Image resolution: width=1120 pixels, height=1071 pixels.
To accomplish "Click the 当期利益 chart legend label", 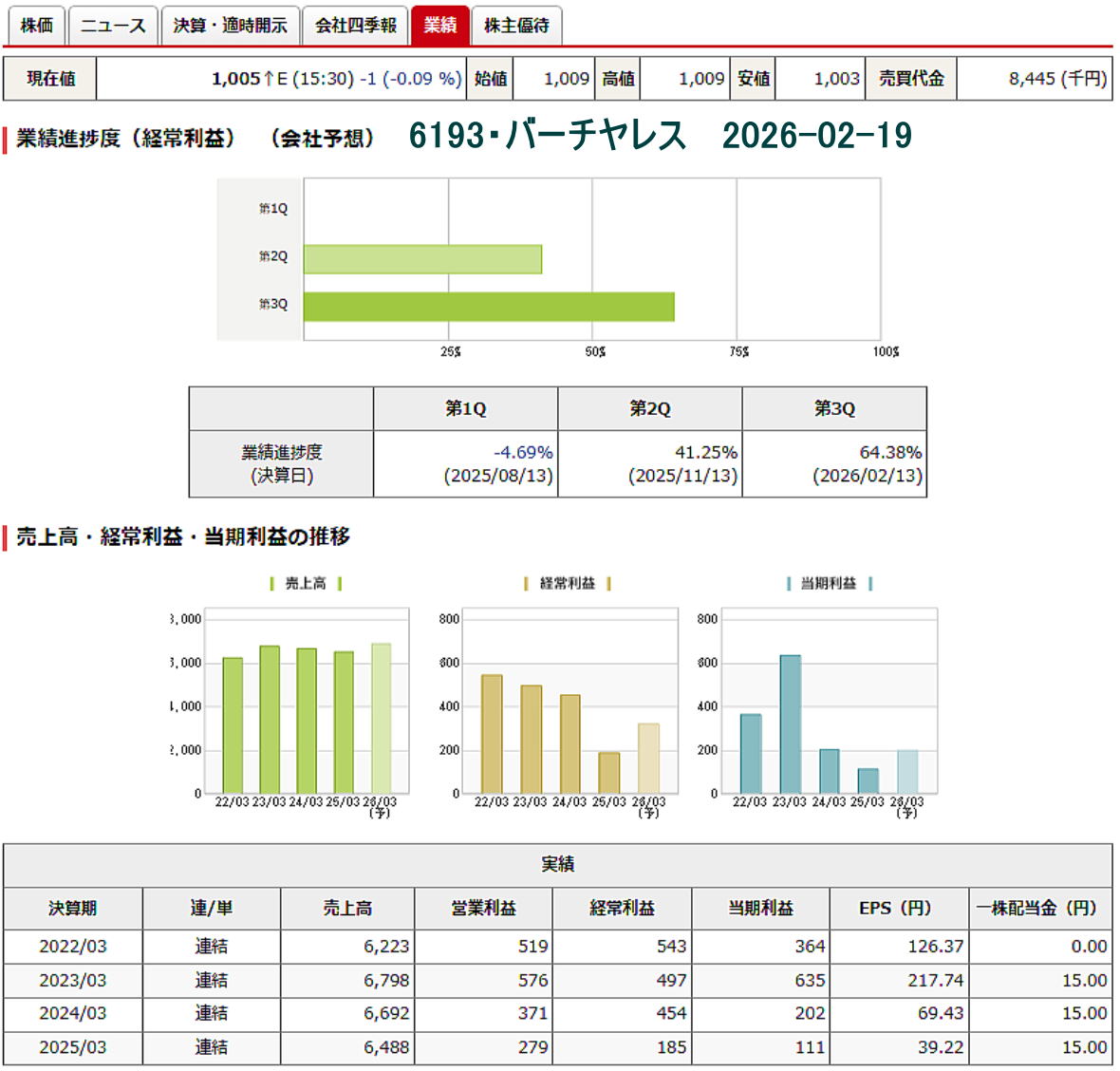I will (828, 583).
